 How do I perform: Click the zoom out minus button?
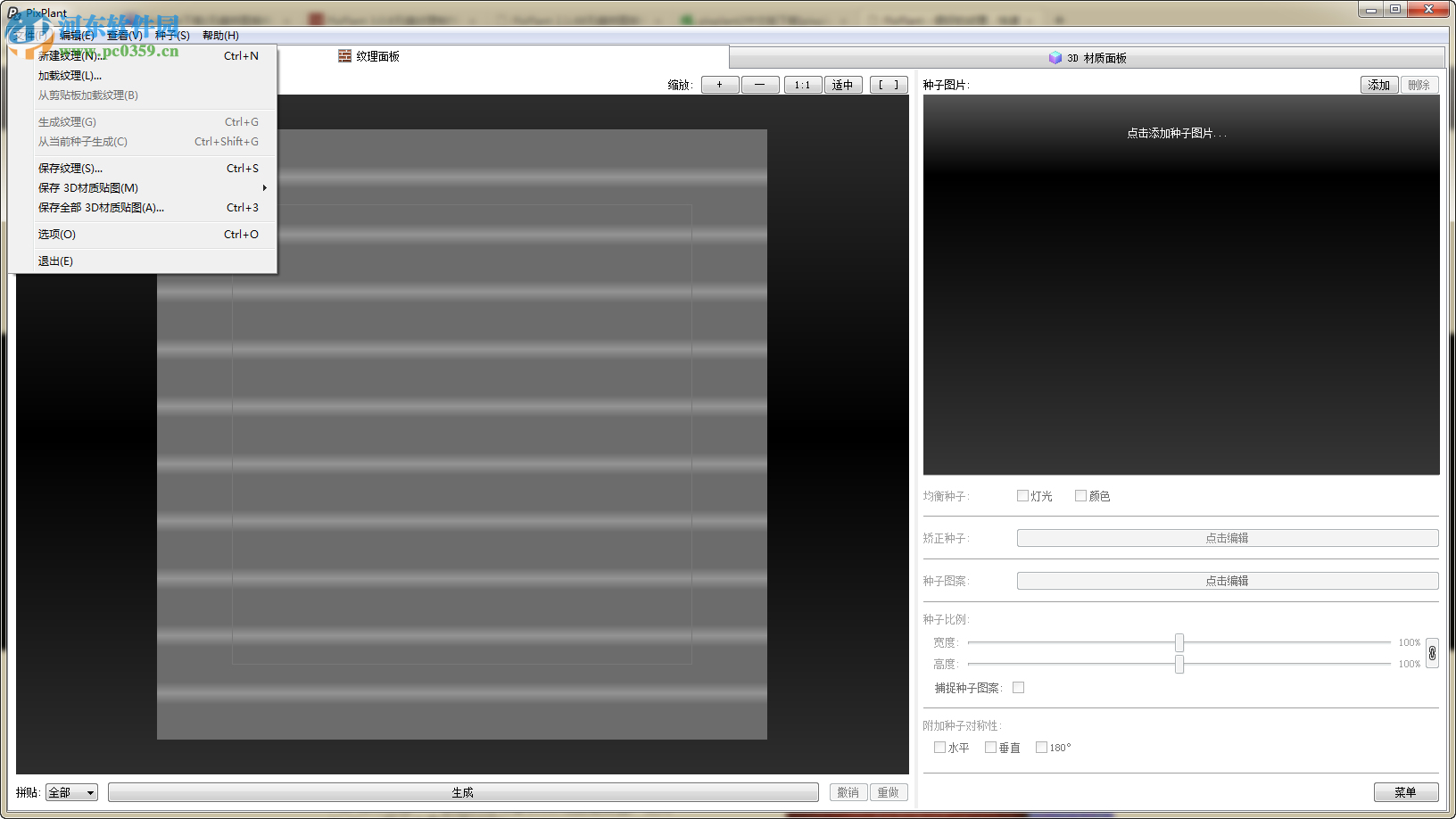[x=759, y=85]
